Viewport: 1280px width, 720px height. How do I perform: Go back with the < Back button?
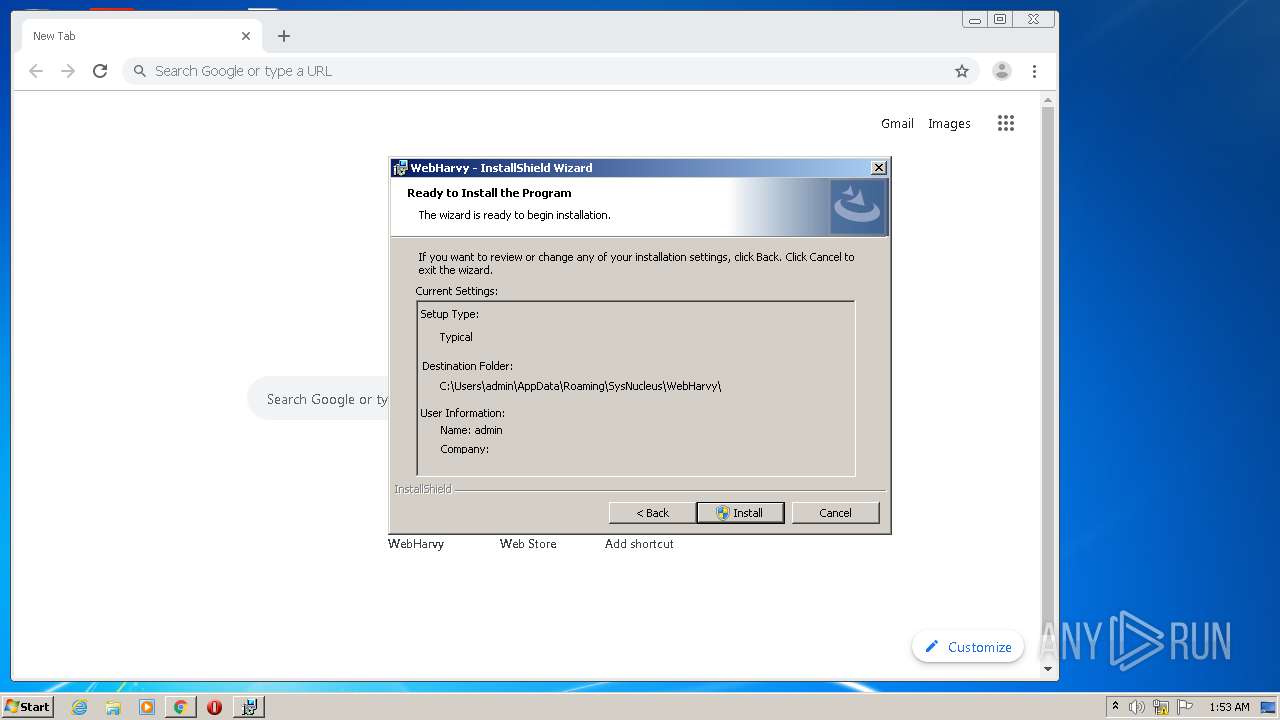[x=652, y=513]
